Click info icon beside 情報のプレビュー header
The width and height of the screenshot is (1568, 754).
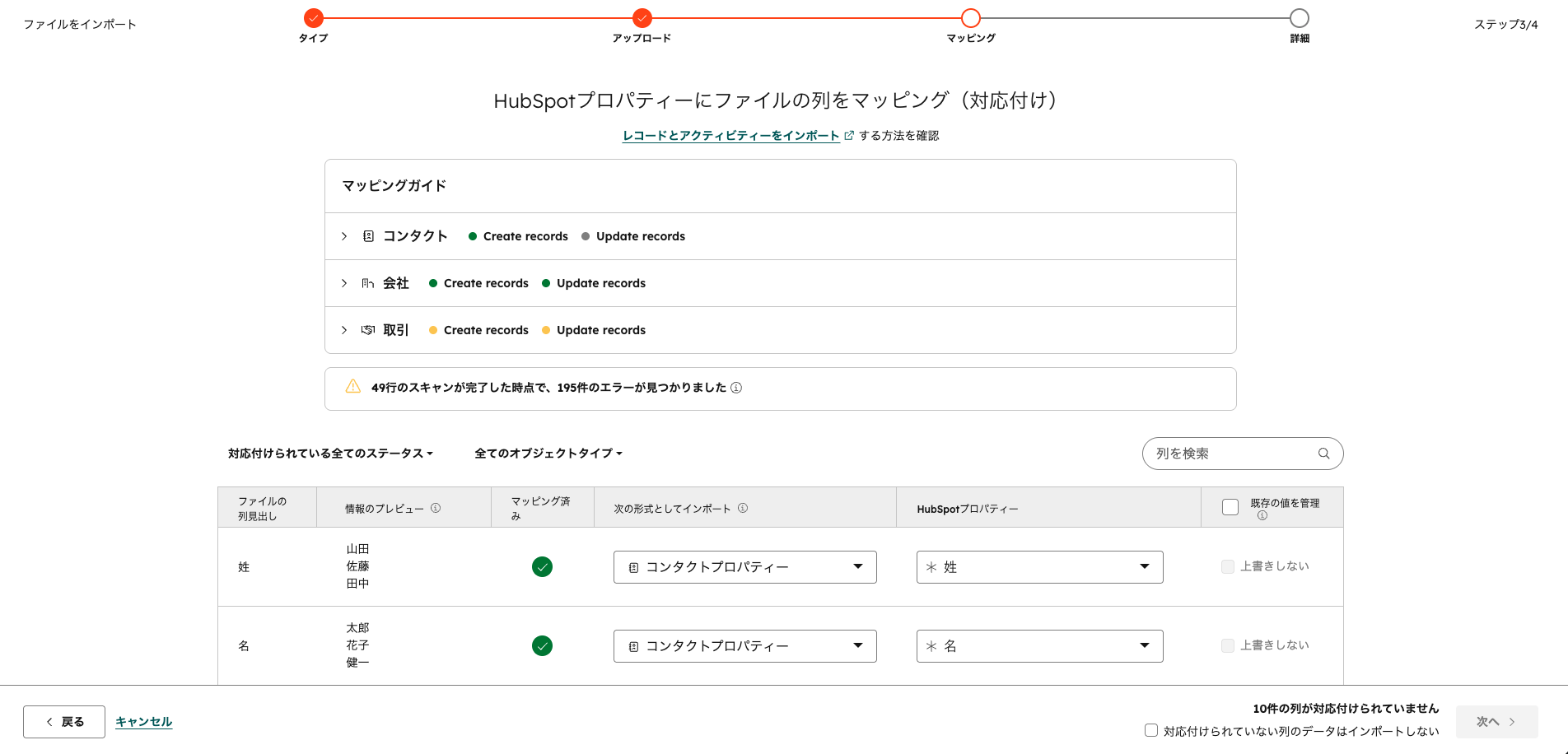pos(436,508)
